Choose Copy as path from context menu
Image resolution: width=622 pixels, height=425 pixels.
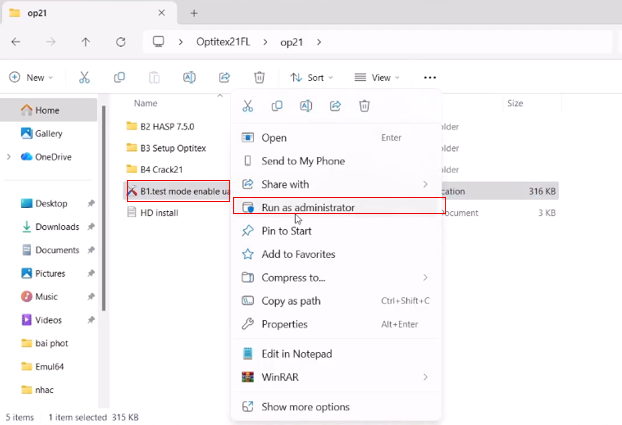click(291, 301)
